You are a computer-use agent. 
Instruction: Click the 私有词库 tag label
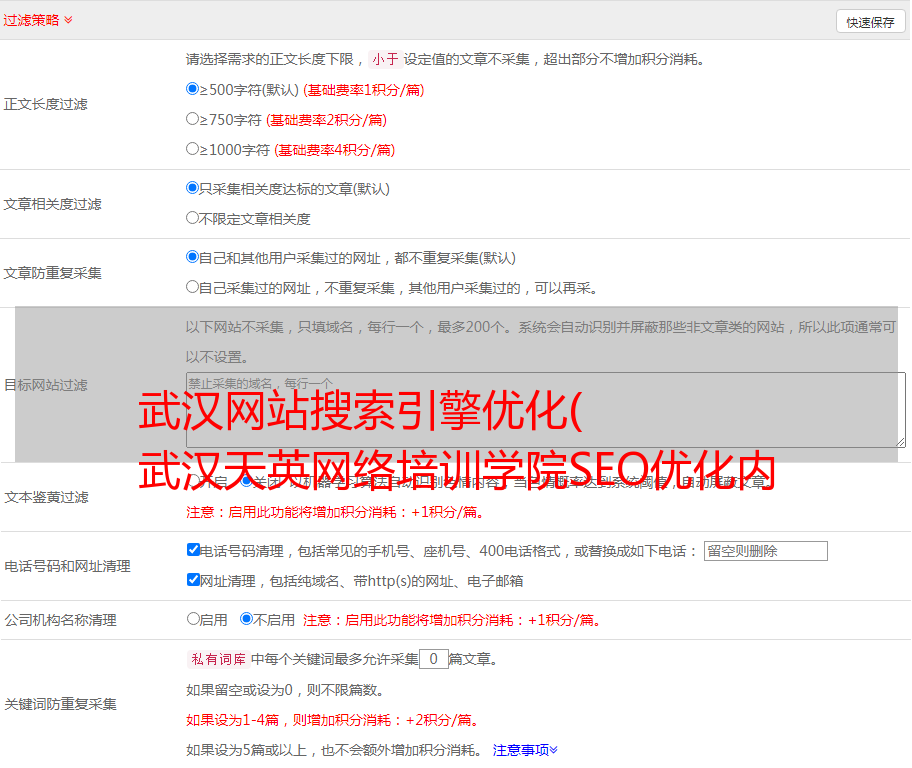point(216,659)
